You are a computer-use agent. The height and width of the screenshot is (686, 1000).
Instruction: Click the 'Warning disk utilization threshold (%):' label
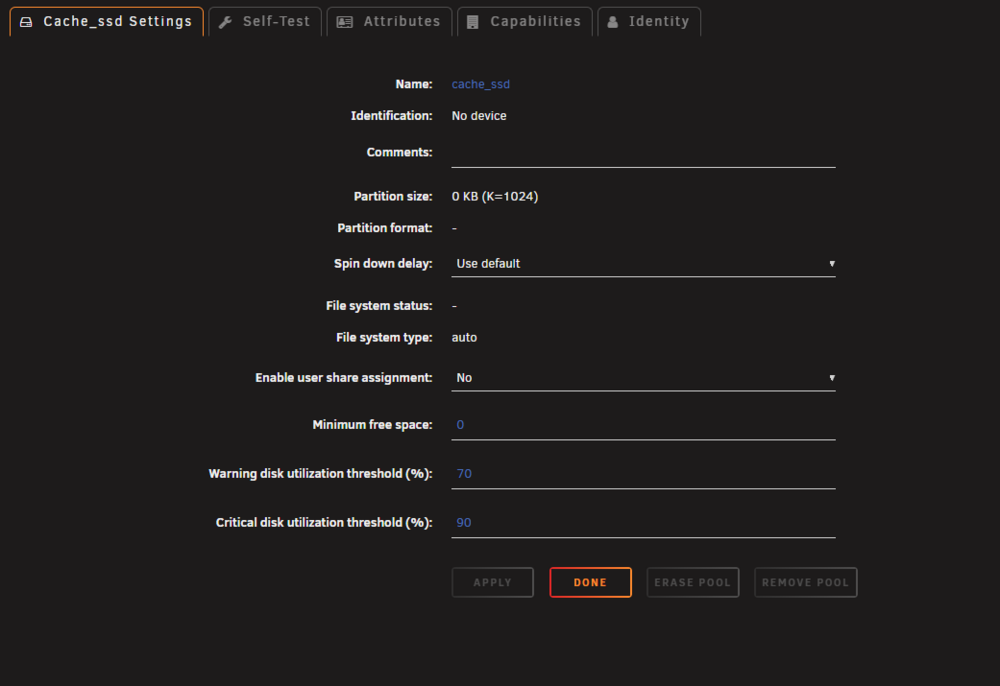click(321, 474)
